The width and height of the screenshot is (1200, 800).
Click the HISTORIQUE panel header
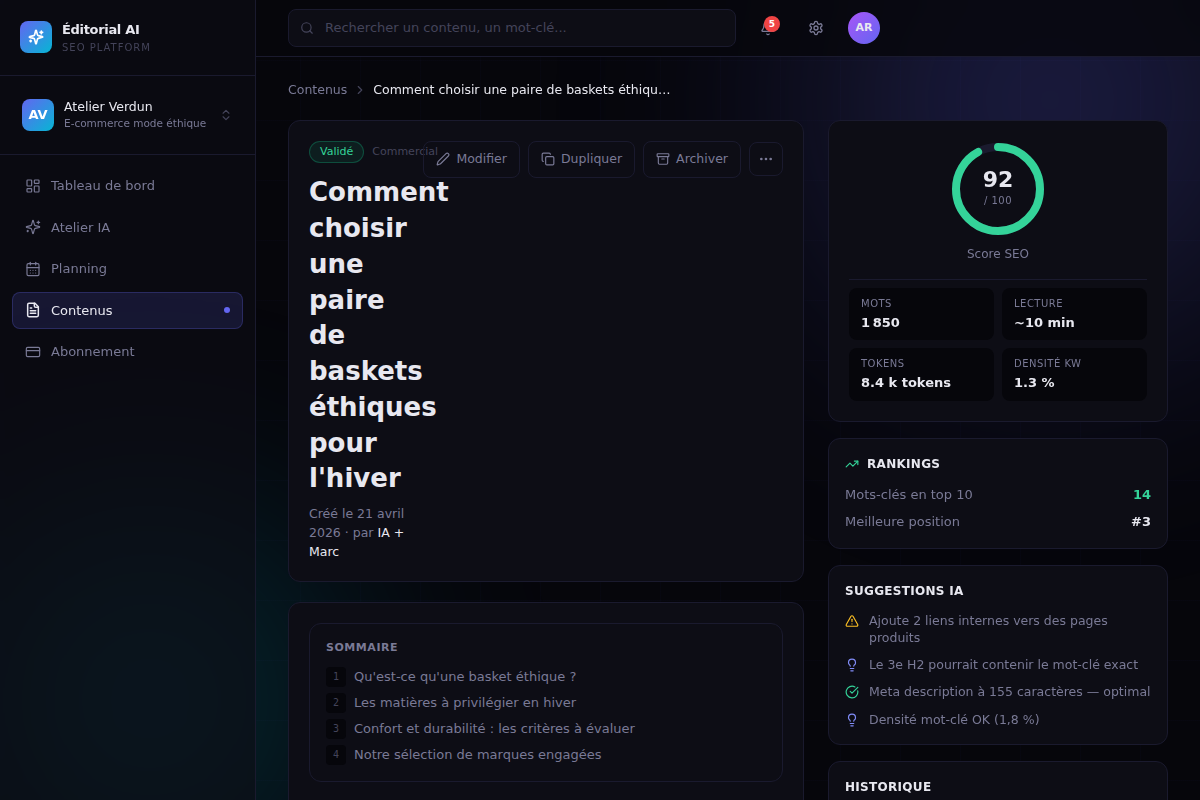tap(888, 787)
